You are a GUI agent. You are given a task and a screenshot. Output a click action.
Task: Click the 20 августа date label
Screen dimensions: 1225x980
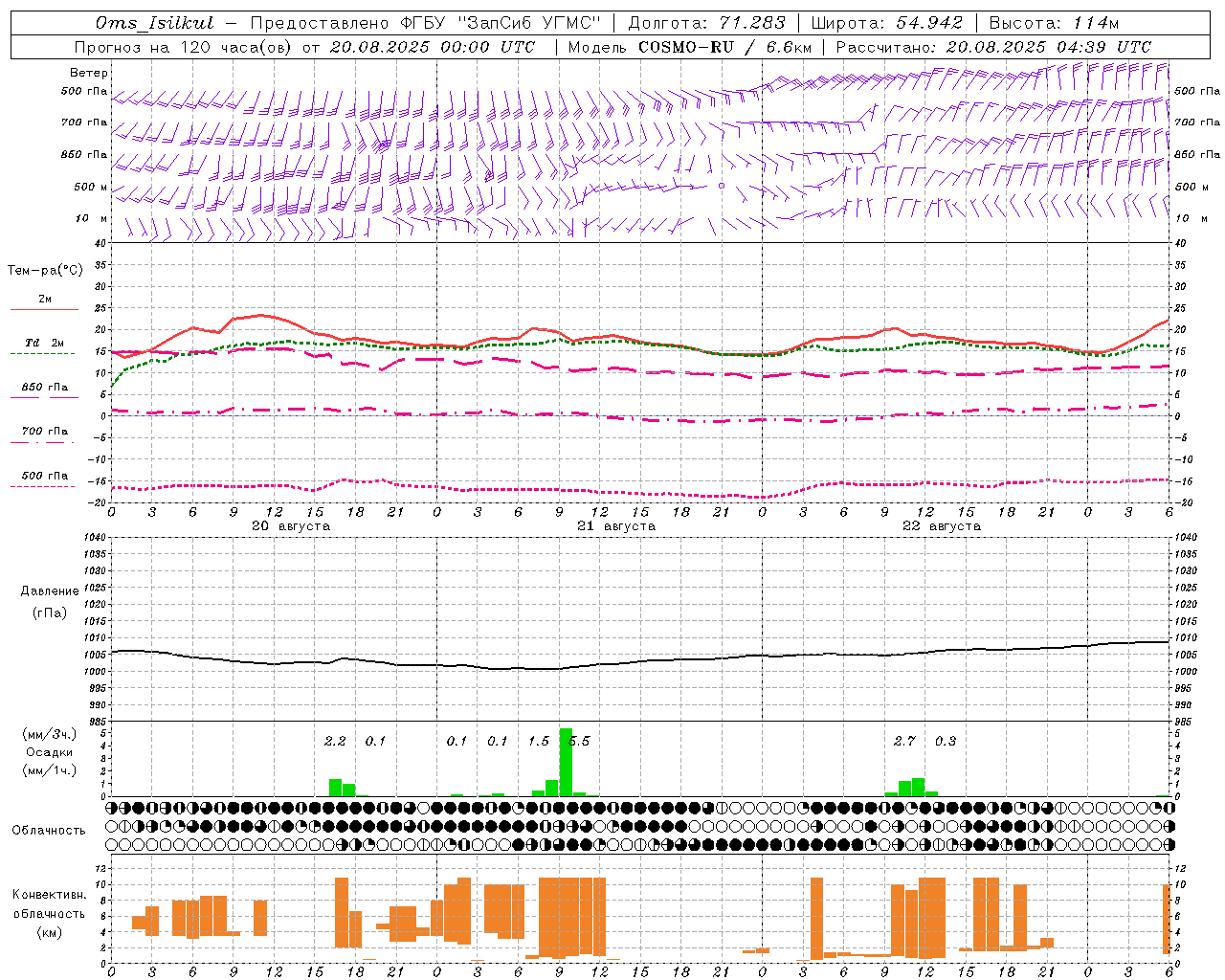pos(291,526)
